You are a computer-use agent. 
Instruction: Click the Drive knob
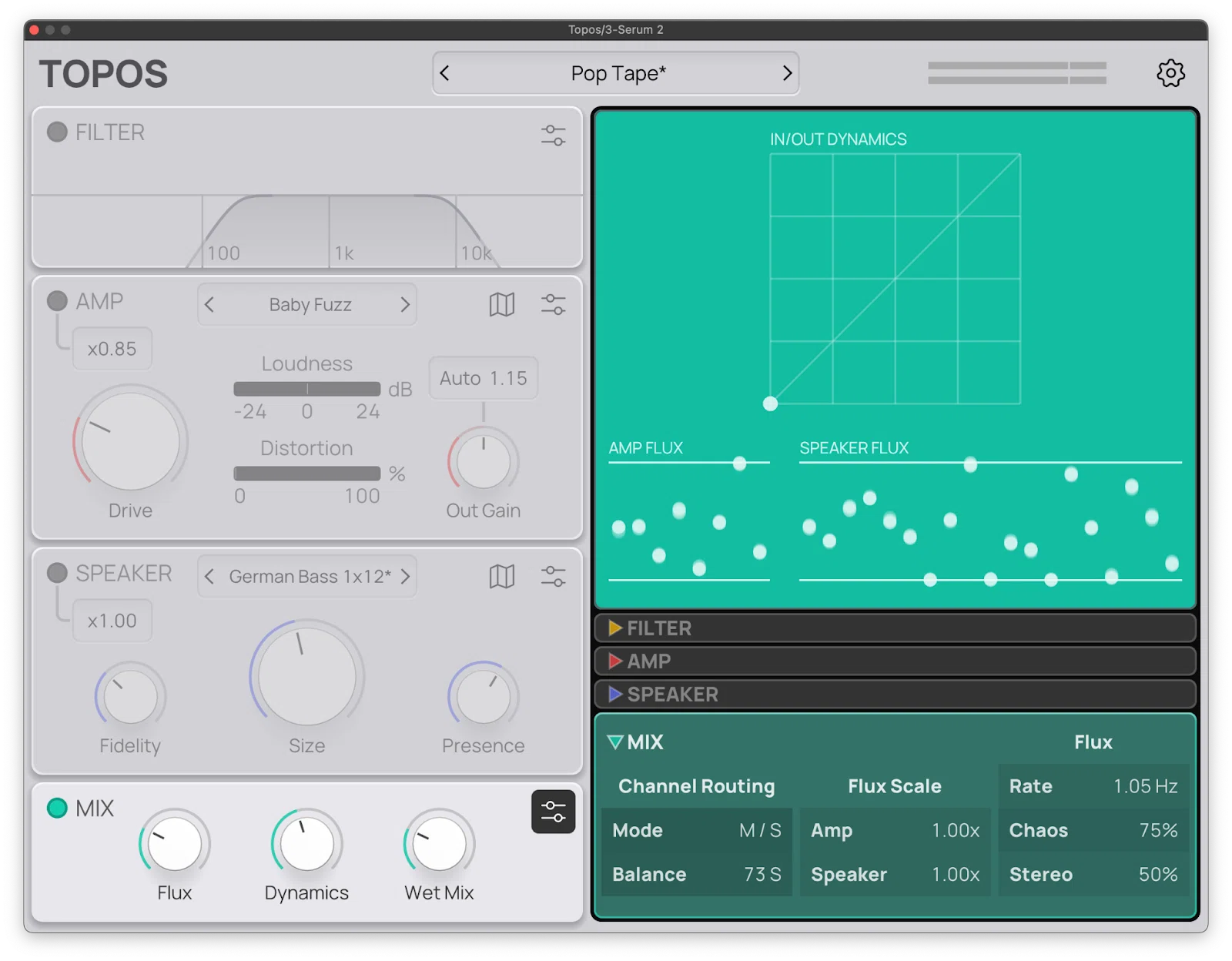tap(130, 440)
